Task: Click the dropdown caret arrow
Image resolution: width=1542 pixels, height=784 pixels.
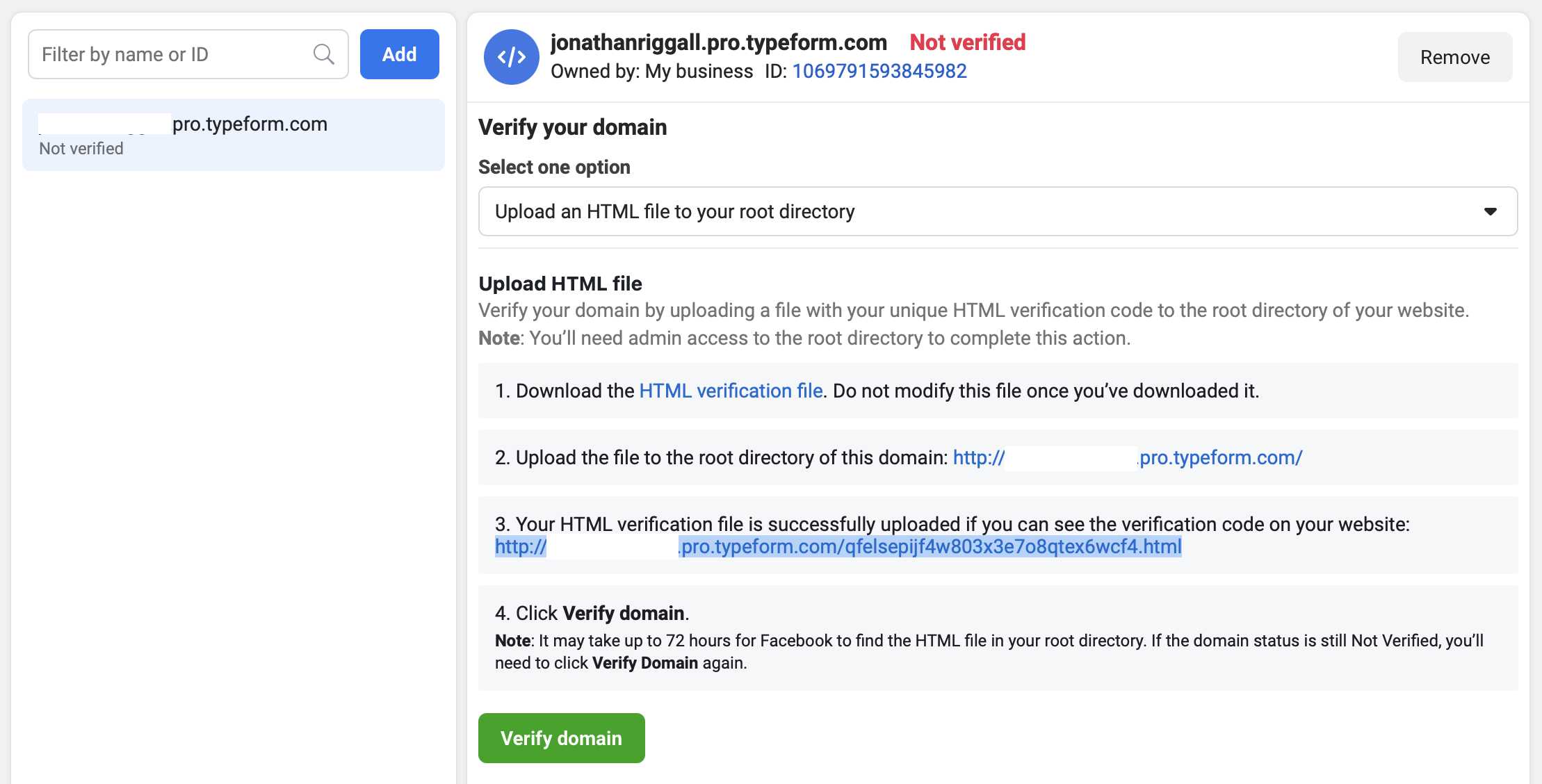Action: click(1490, 211)
